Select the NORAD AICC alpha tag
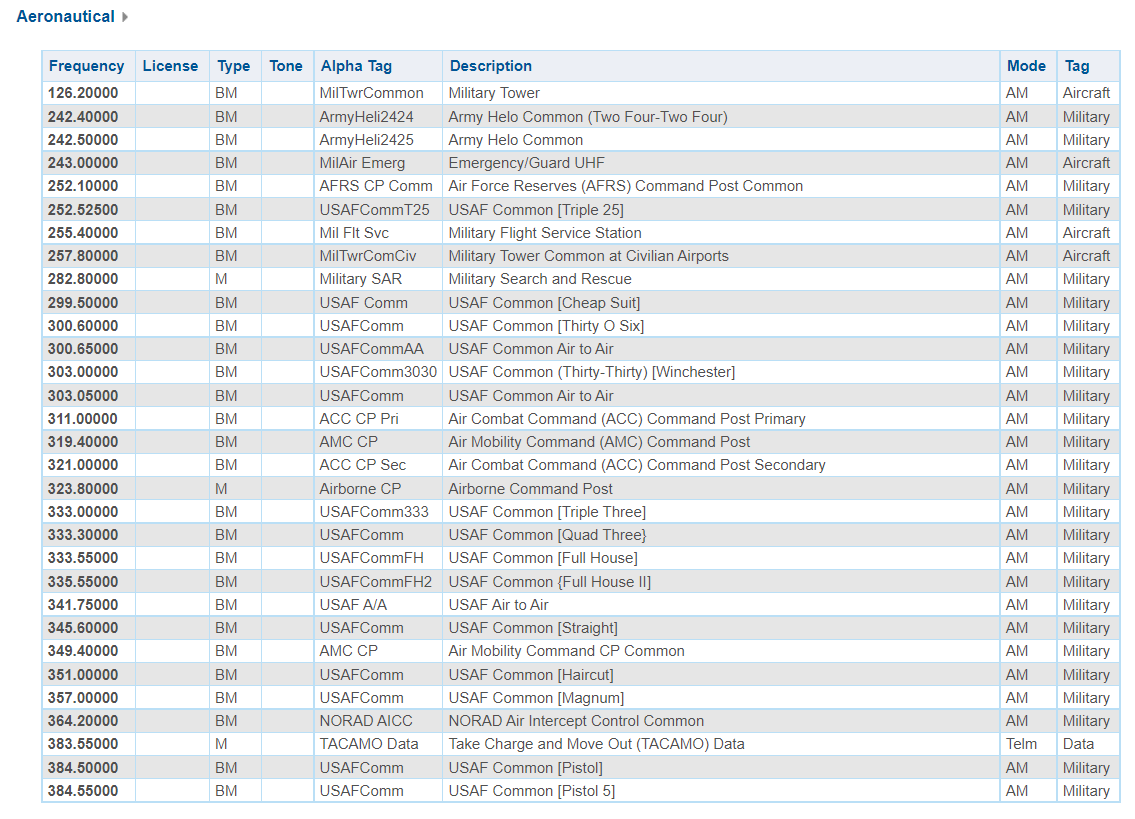Viewport: 1135px width, 819px height. pyautogui.click(x=366, y=721)
